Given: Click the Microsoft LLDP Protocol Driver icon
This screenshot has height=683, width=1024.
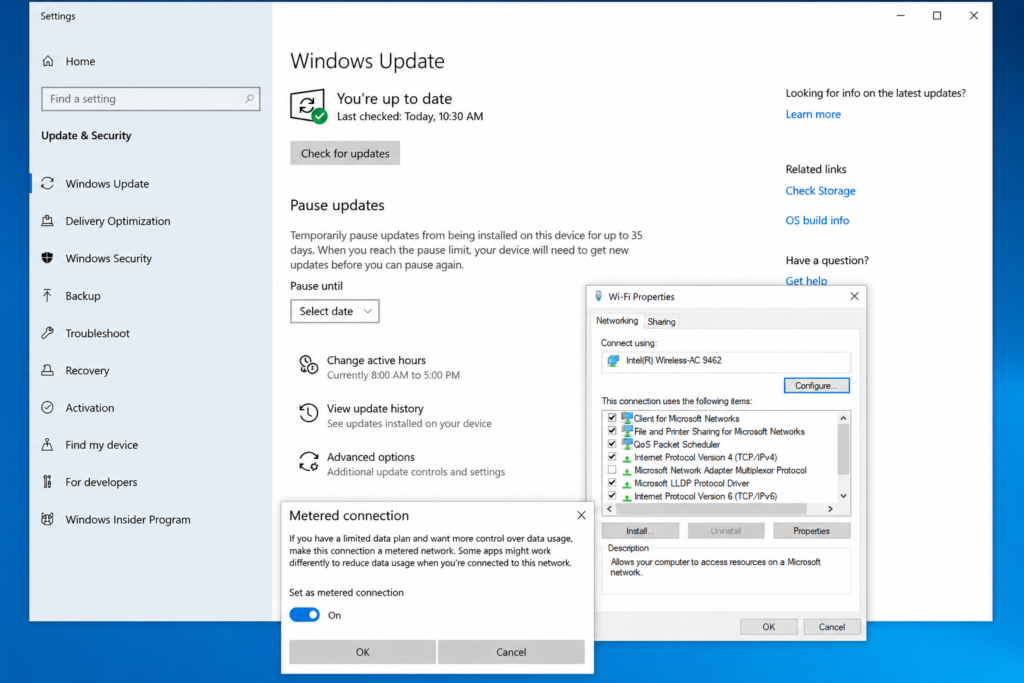Looking at the screenshot, I should click(626, 484).
